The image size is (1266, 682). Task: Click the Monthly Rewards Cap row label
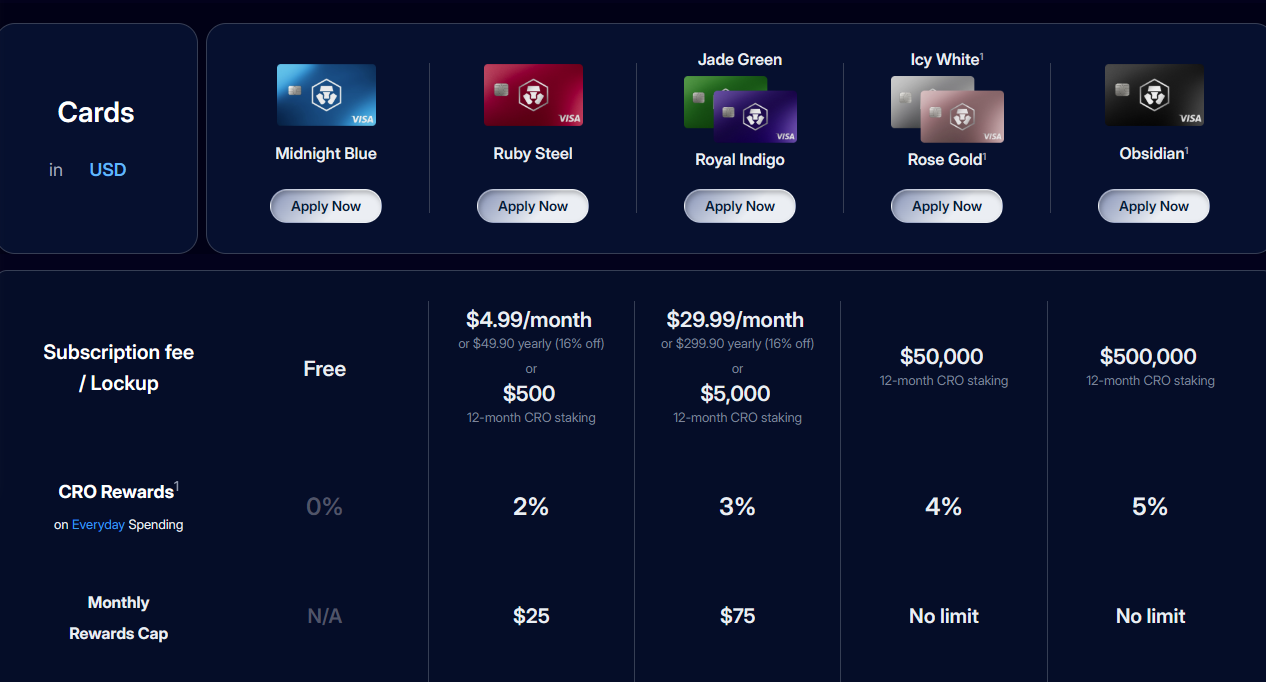[x=118, y=616]
